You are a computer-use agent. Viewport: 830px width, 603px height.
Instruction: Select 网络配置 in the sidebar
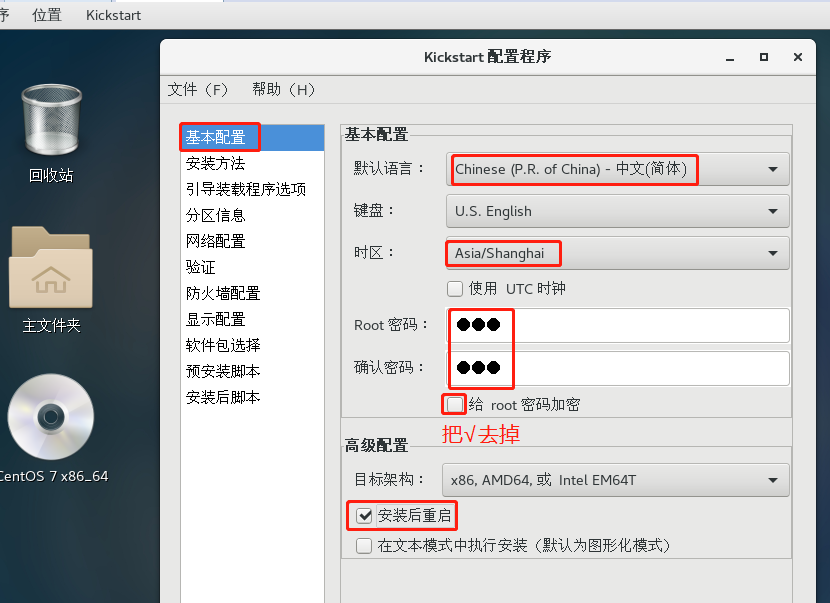[252, 241]
